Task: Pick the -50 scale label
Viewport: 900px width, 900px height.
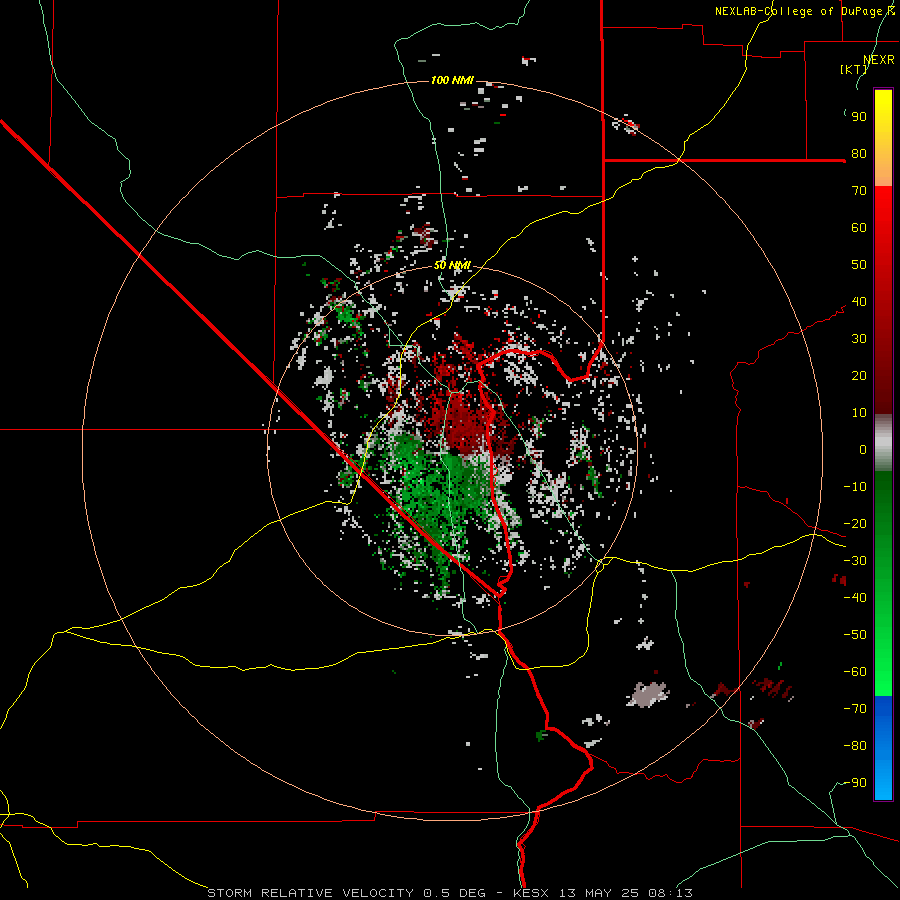Action: 855,635
